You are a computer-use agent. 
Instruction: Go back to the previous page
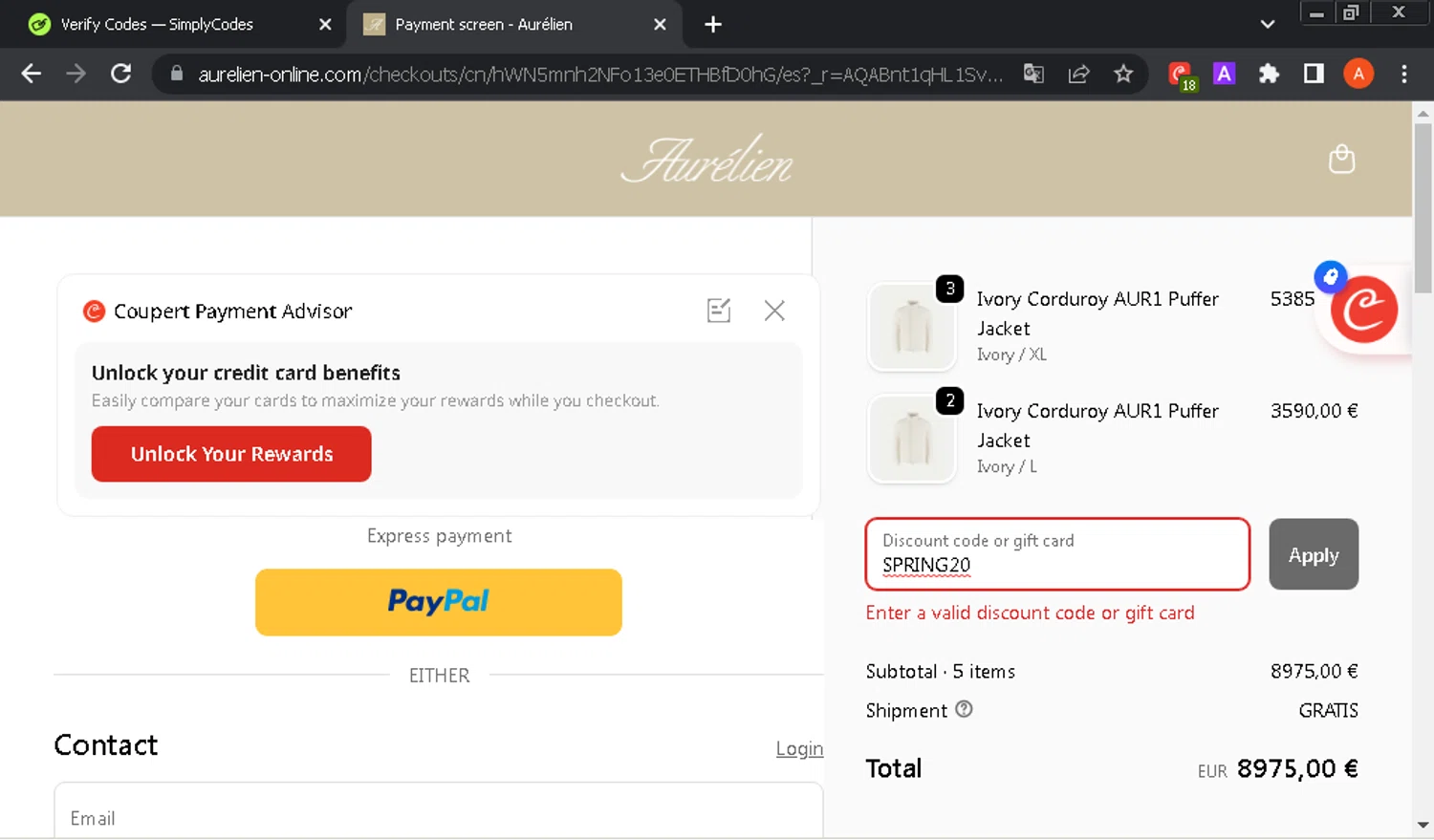(31, 74)
